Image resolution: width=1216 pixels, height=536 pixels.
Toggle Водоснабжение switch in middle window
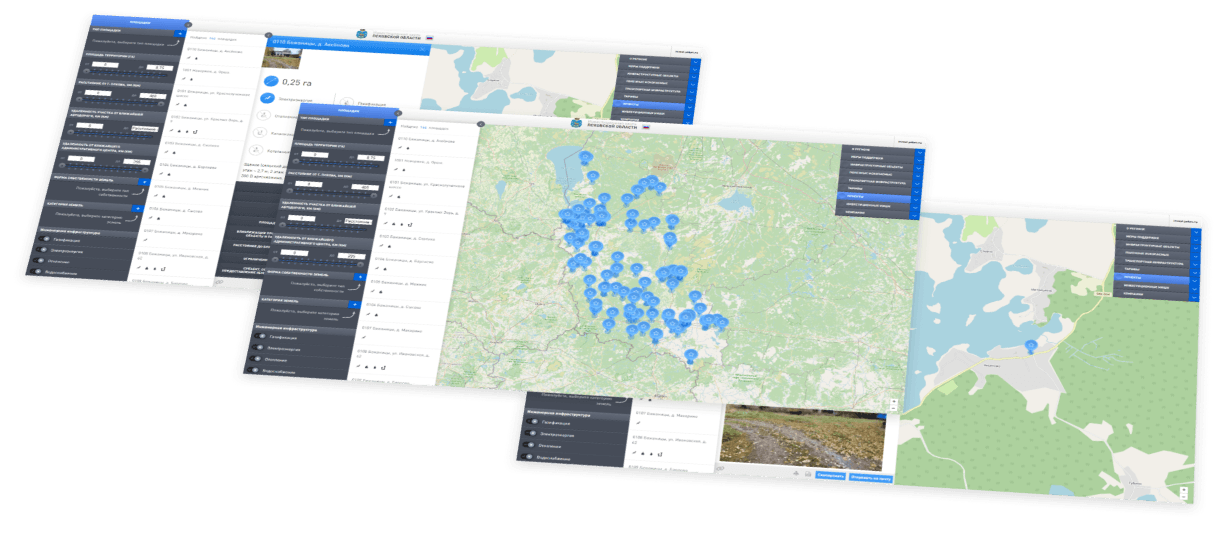[251, 369]
